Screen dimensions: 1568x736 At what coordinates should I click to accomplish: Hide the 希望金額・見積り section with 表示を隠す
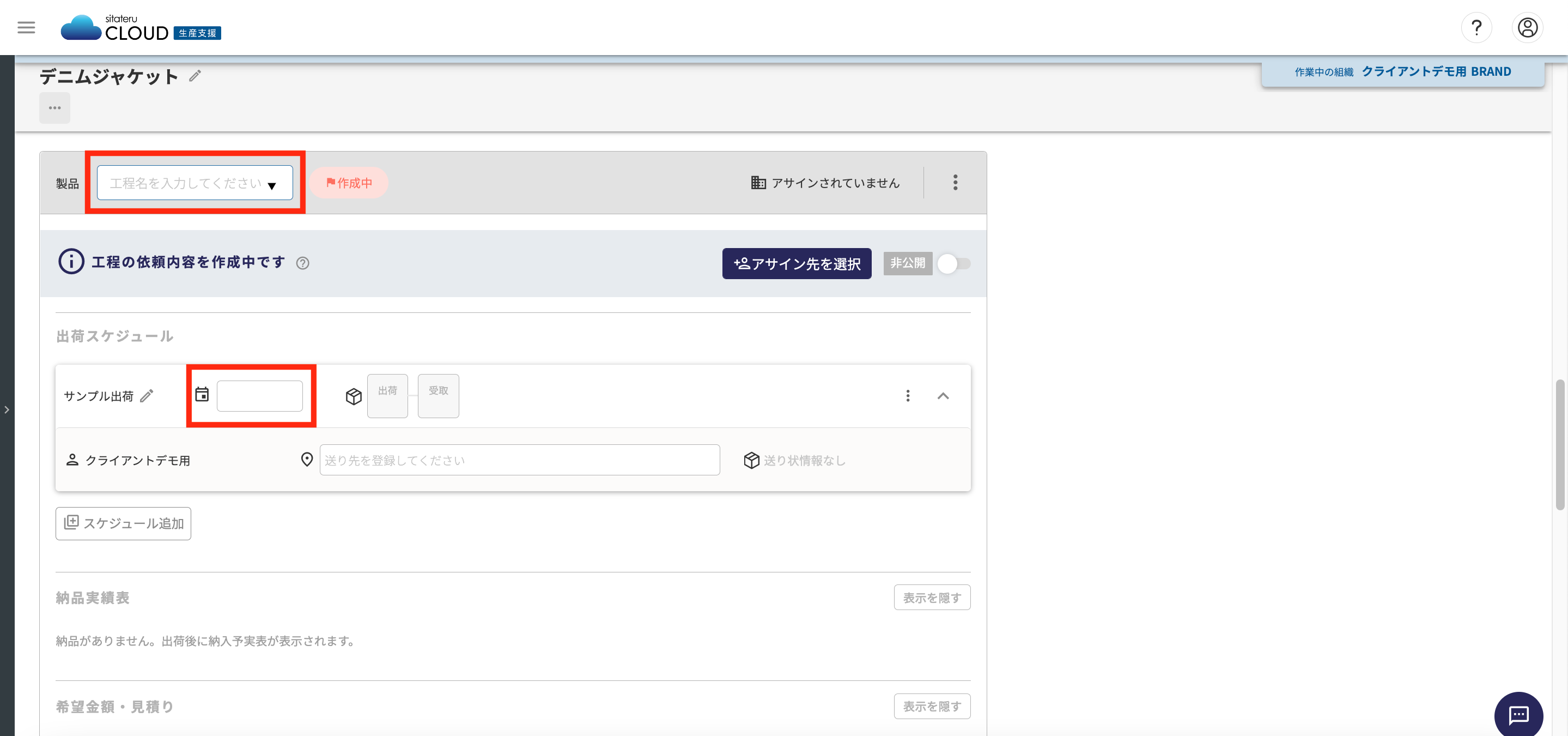(x=932, y=706)
